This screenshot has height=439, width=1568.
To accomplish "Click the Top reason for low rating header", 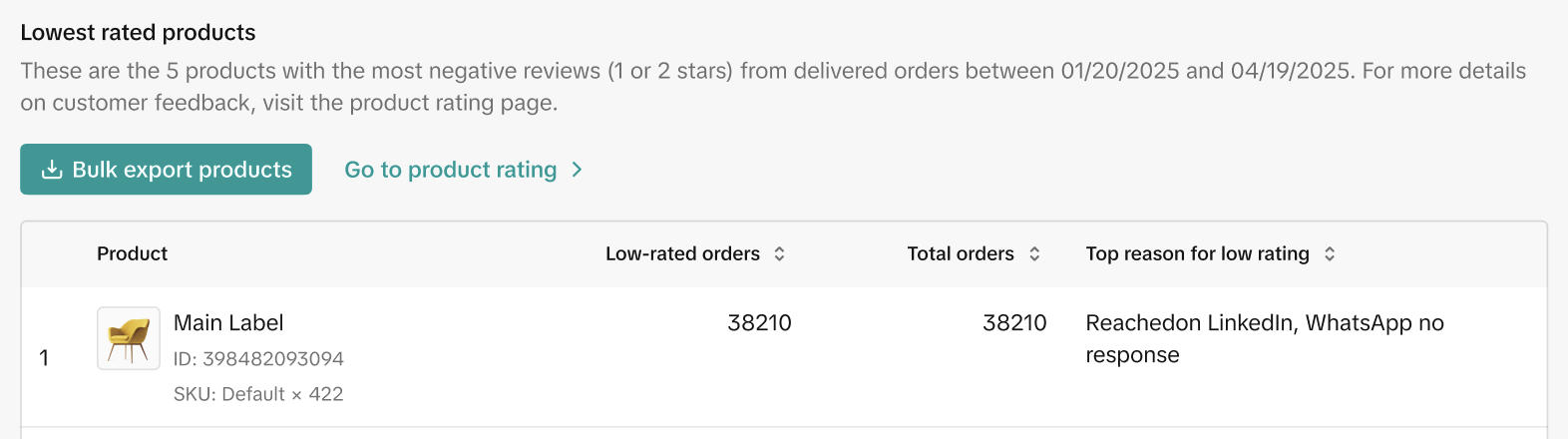I will click(1197, 253).
